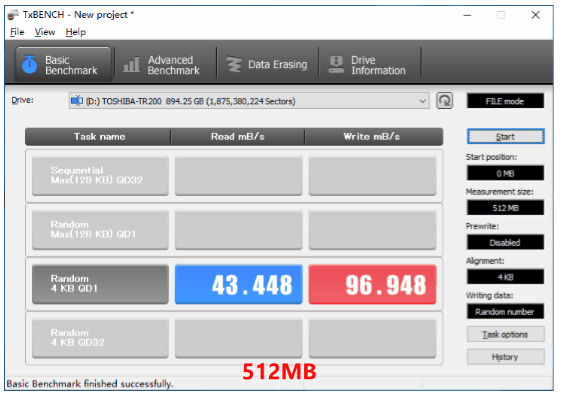This screenshot has height=396, width=562.
Task: Toggle the Random 4 KB QD32 task
Action: click(x=100, y=338)
